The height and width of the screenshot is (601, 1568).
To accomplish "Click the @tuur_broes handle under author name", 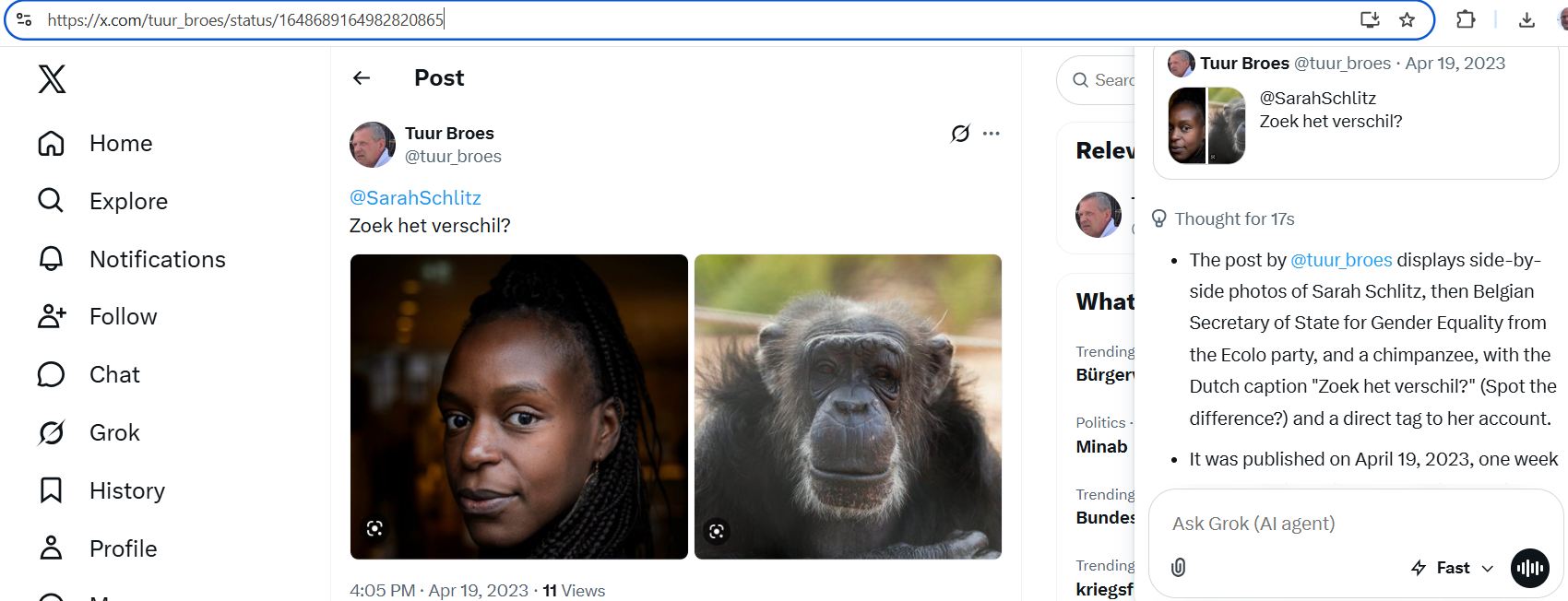I will 453,157.
